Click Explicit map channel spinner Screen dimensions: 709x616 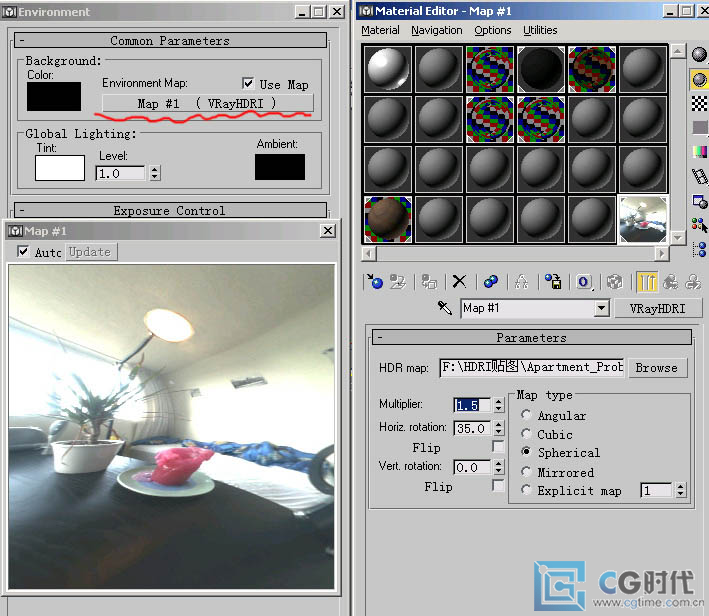[x=681, y=490]
